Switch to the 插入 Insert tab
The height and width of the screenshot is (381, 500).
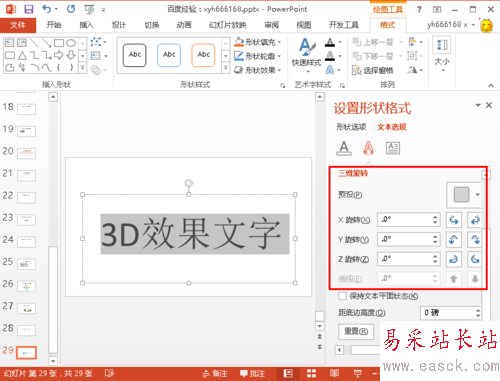tap(86, 25)
